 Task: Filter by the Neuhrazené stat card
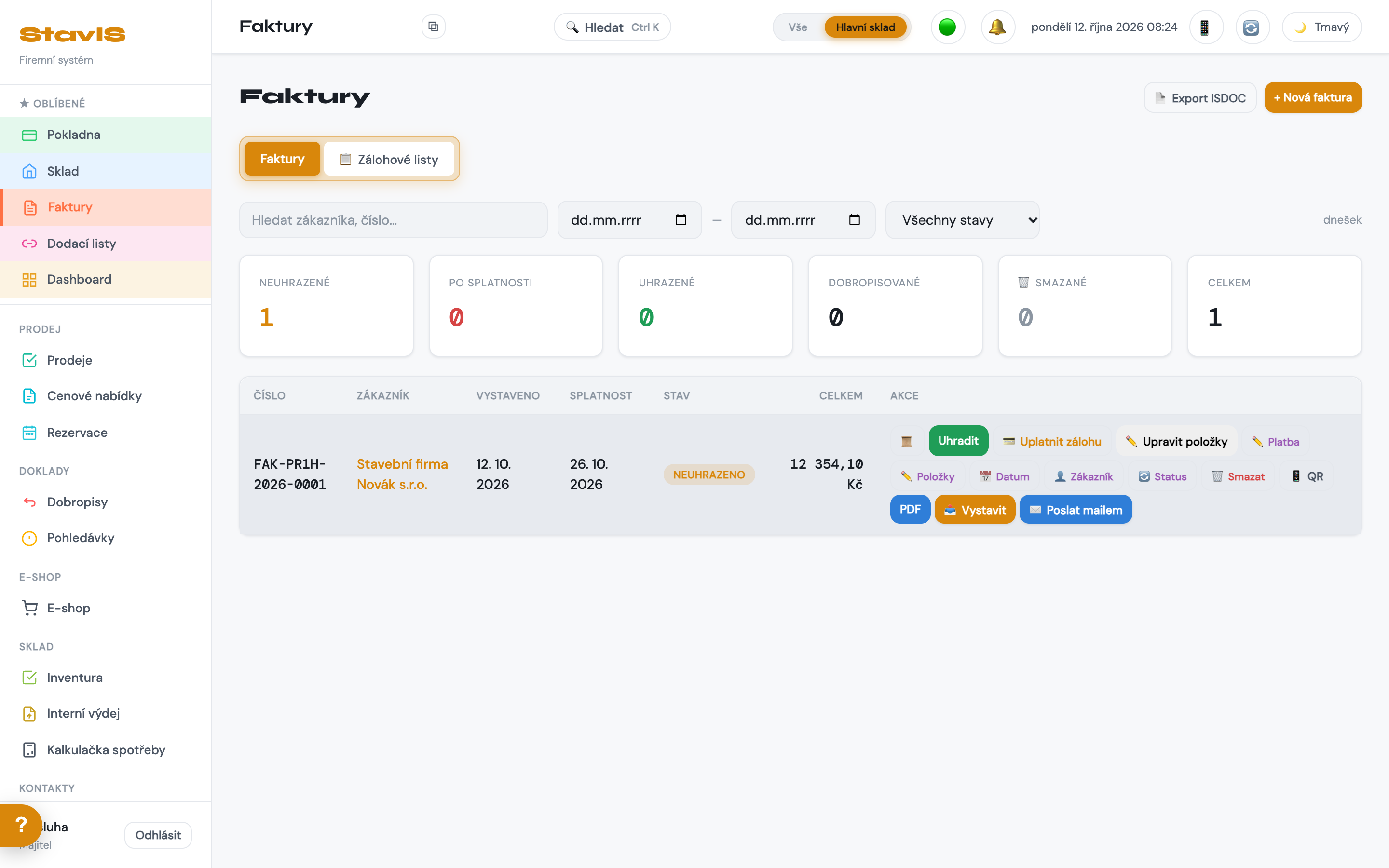(x=326, y=306)
